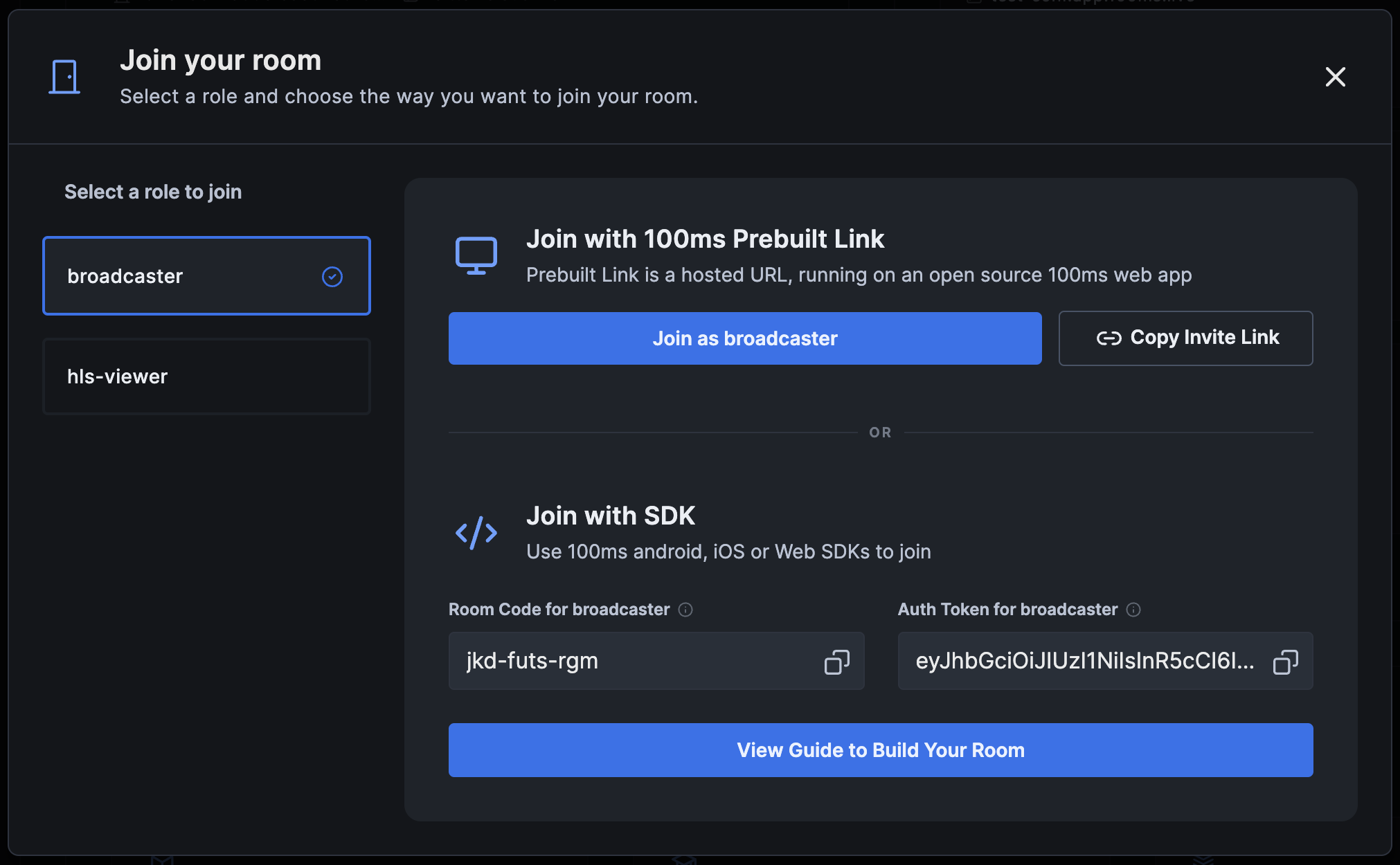Viewport: 1400px width, 865px height.
Task: Click the broadcaster checkmark icon
Action: point(332,277)
